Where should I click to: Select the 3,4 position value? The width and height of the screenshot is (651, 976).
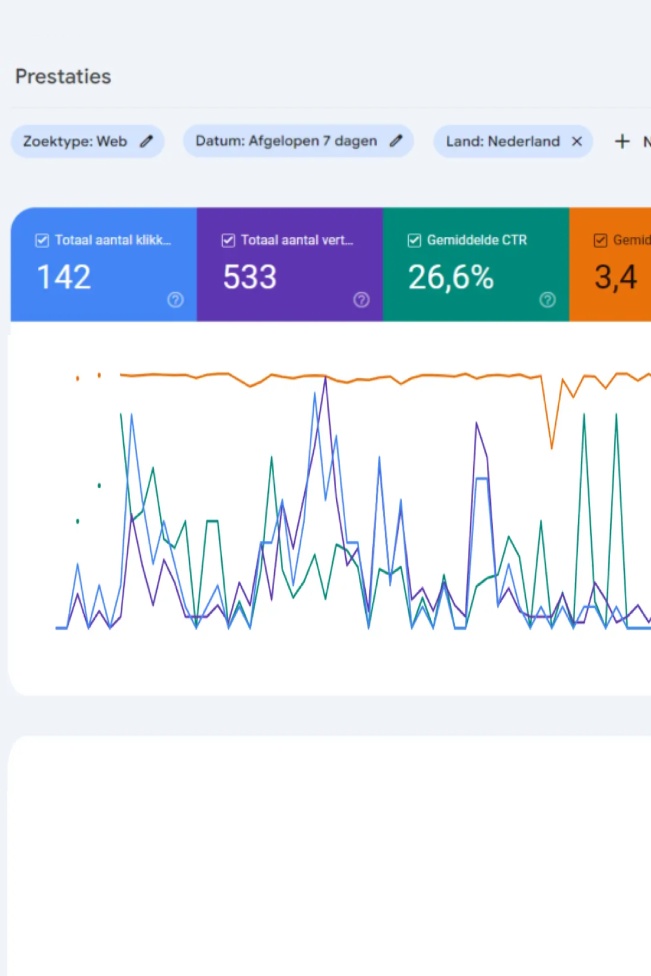[616, 277]
